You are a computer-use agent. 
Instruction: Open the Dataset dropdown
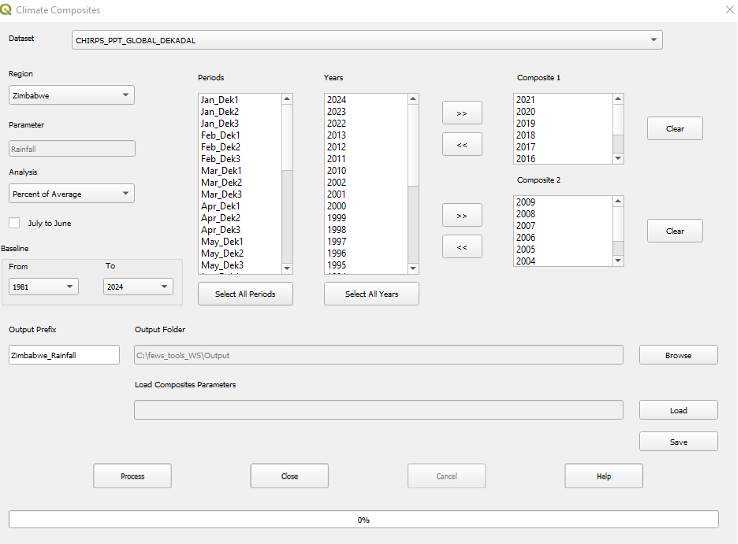click(x=368, y=40)
